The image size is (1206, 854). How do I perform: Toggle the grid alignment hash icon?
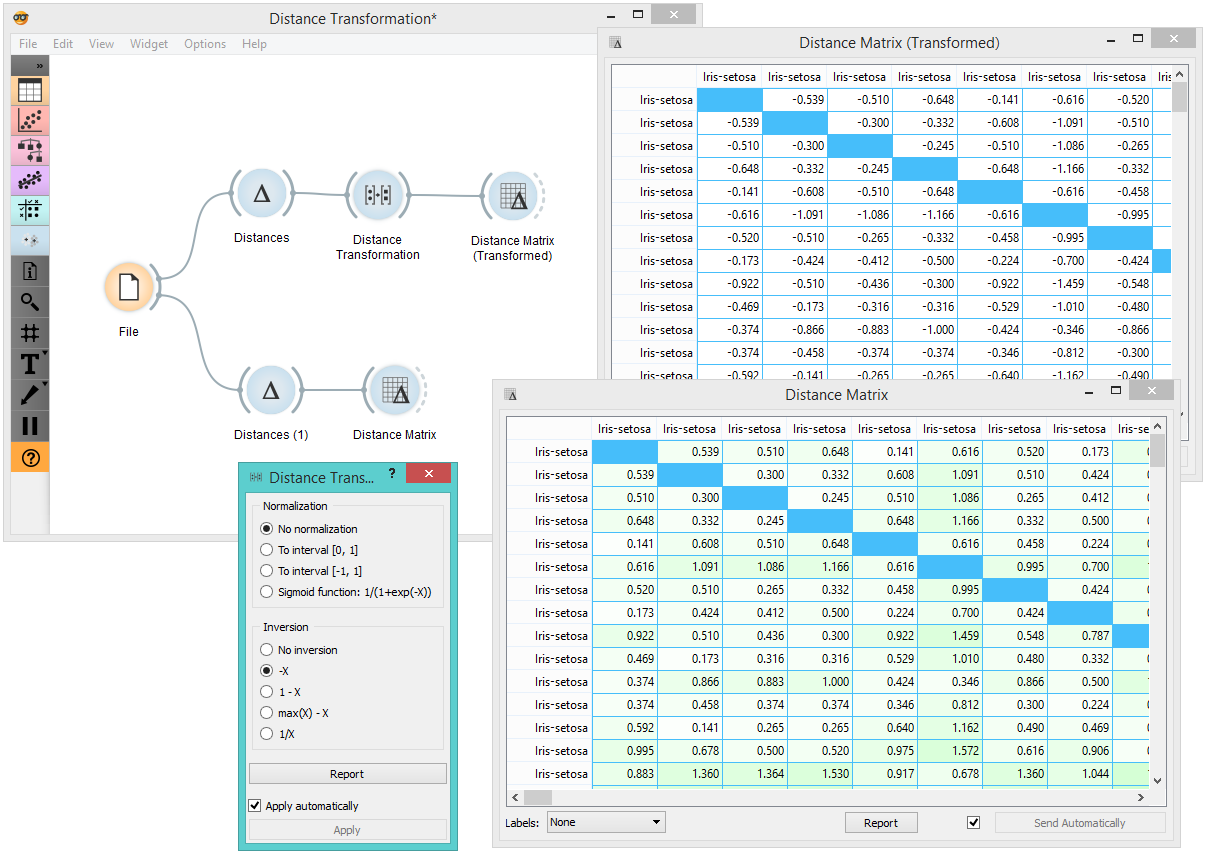point(29,332)
